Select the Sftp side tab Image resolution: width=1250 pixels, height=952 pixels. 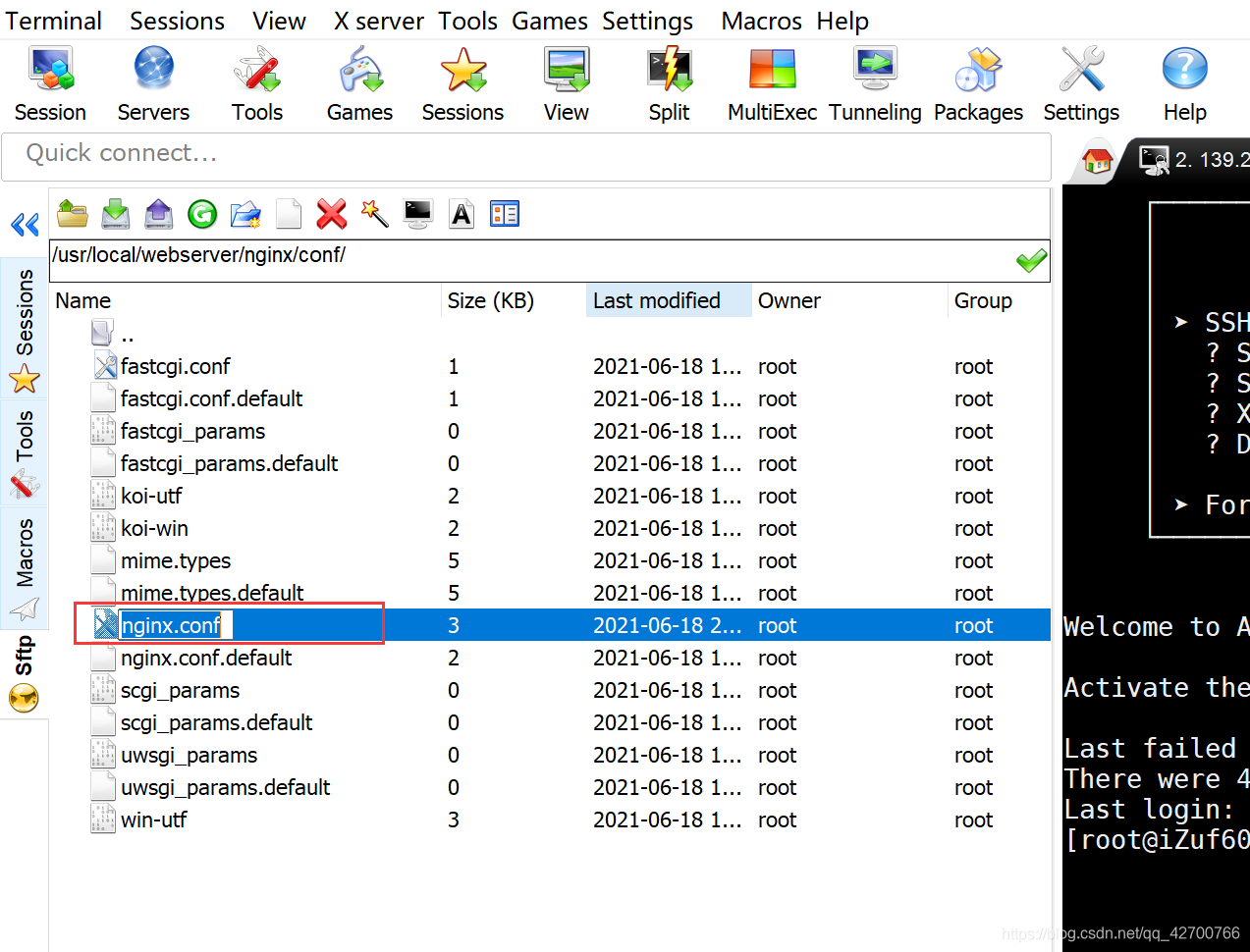tap(25, 673)
